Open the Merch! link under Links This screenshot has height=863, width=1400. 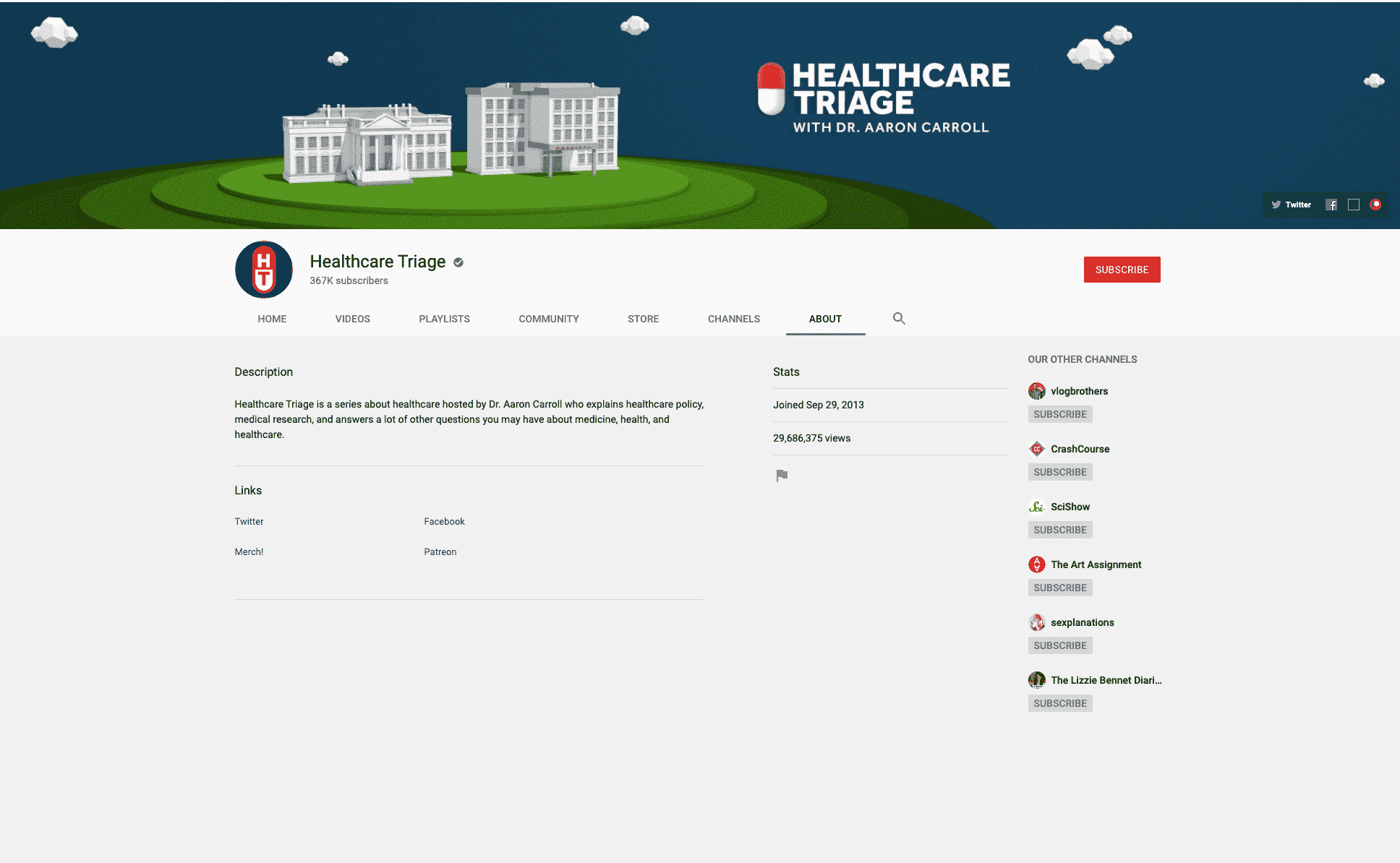(x=249, y=551)
